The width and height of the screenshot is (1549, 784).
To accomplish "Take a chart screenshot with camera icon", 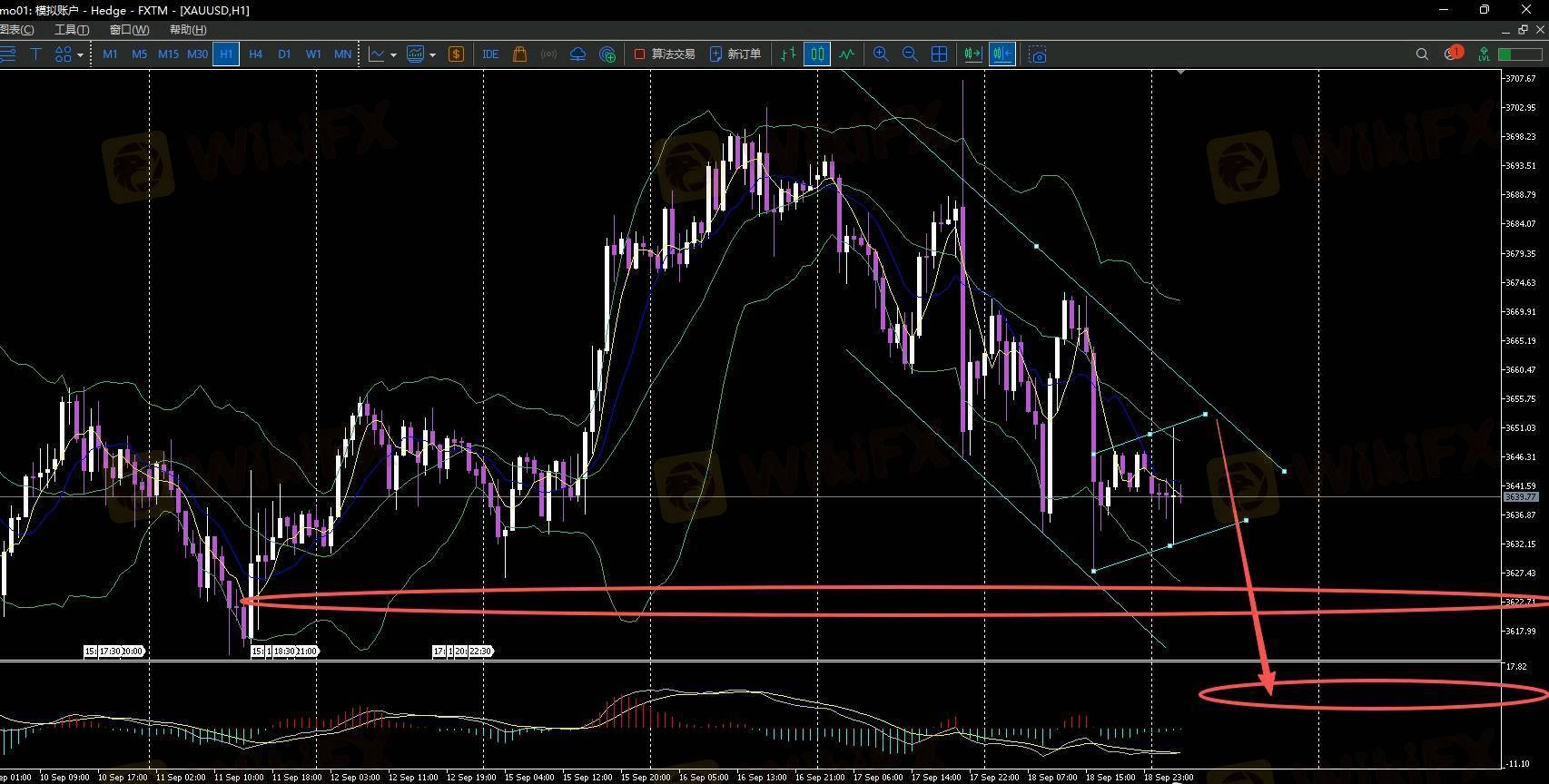I will click(x=1038, y=54).
